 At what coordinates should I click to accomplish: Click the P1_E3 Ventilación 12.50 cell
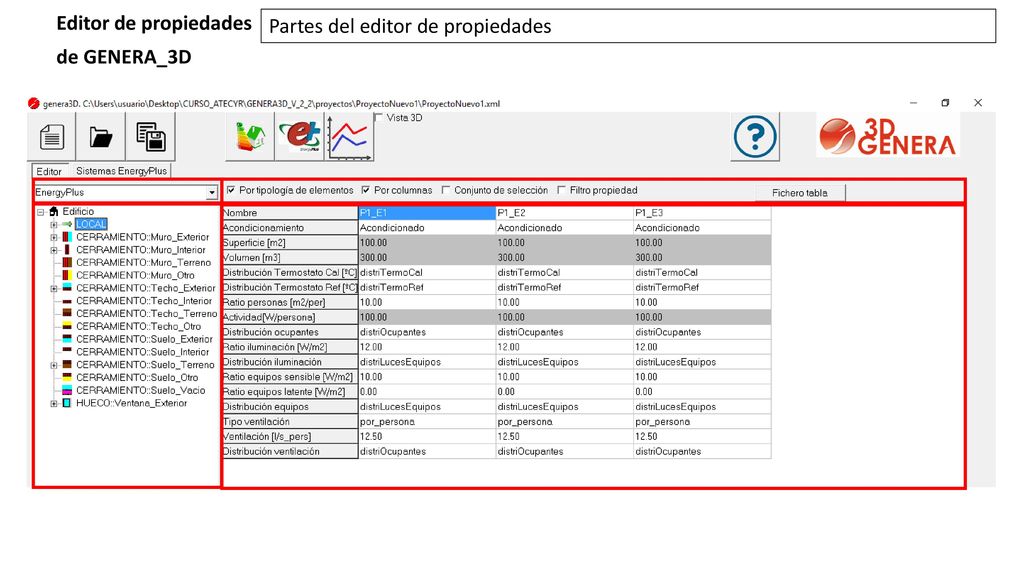702,436
